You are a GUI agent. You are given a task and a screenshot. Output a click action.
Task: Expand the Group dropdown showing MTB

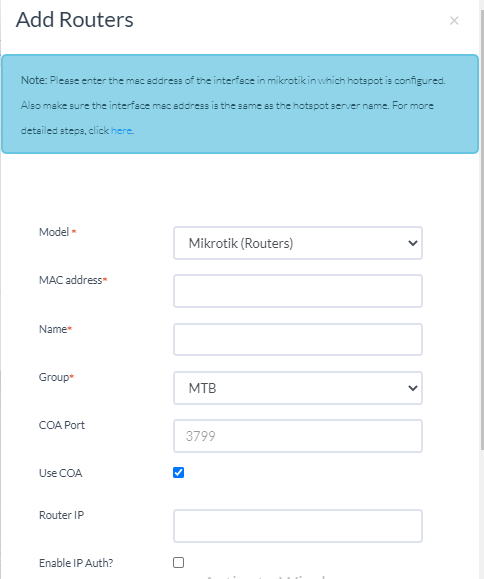point(298,388)
